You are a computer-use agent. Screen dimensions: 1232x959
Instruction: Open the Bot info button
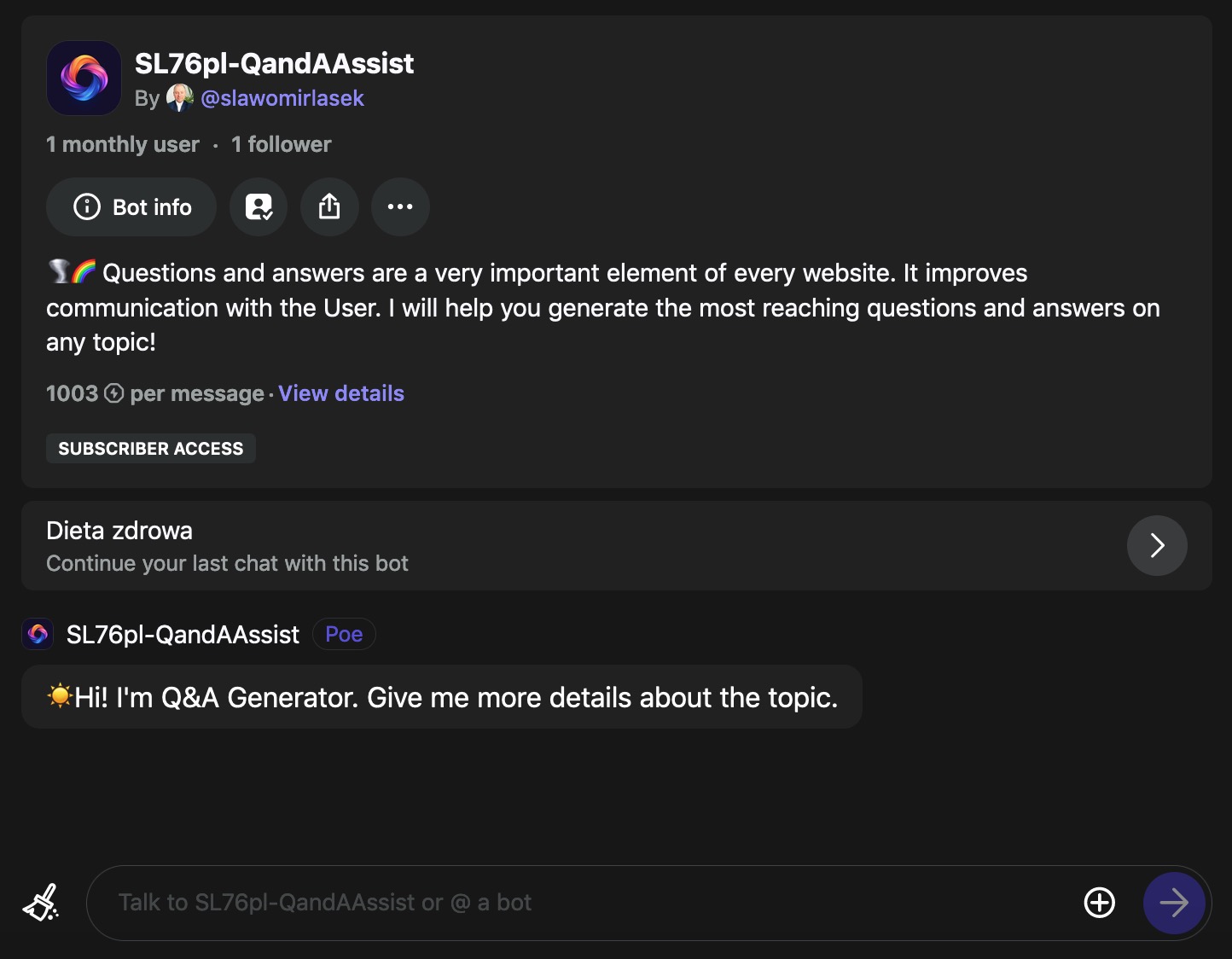[x=131, y=206]
